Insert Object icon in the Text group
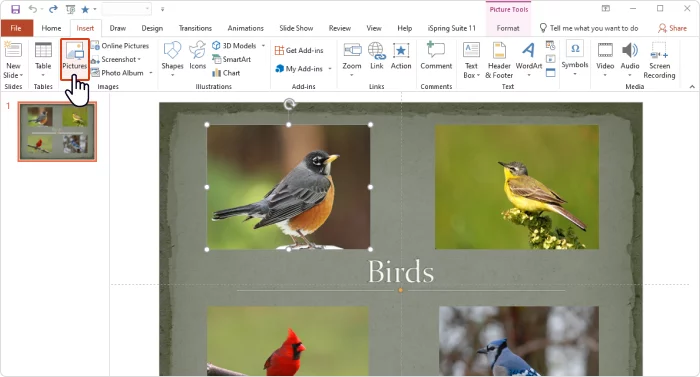 550,72
